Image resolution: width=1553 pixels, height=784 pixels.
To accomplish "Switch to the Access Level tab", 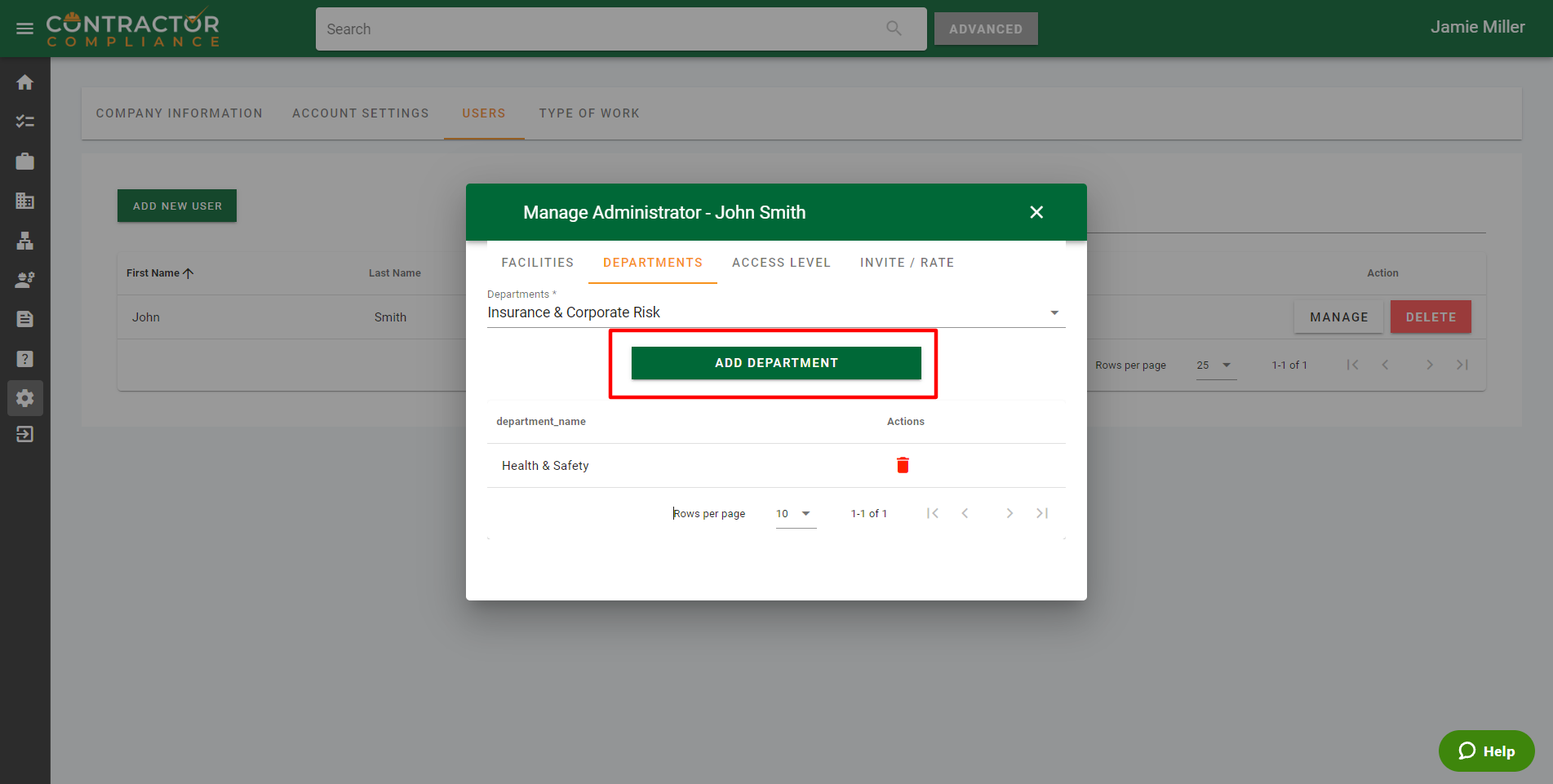I will [781, 263].
